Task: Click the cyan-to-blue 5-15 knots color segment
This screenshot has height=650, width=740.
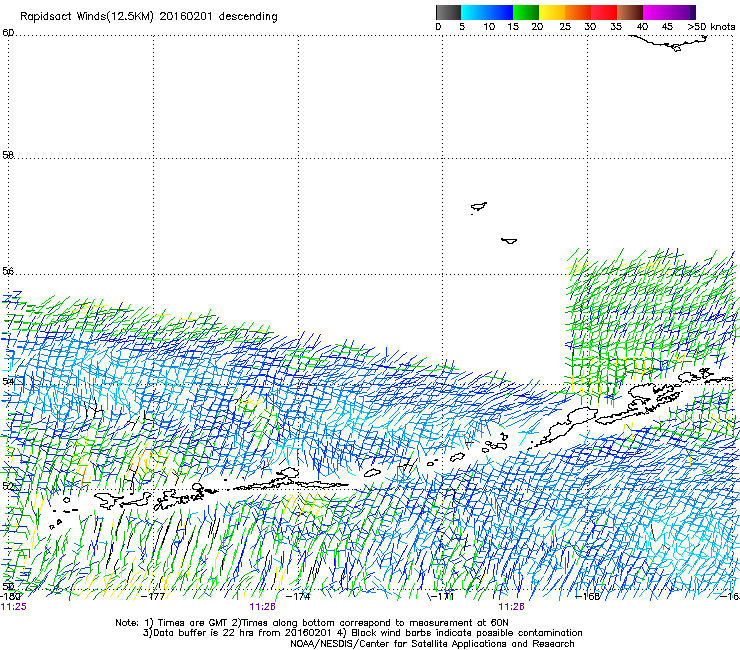Action: [487, 12]
